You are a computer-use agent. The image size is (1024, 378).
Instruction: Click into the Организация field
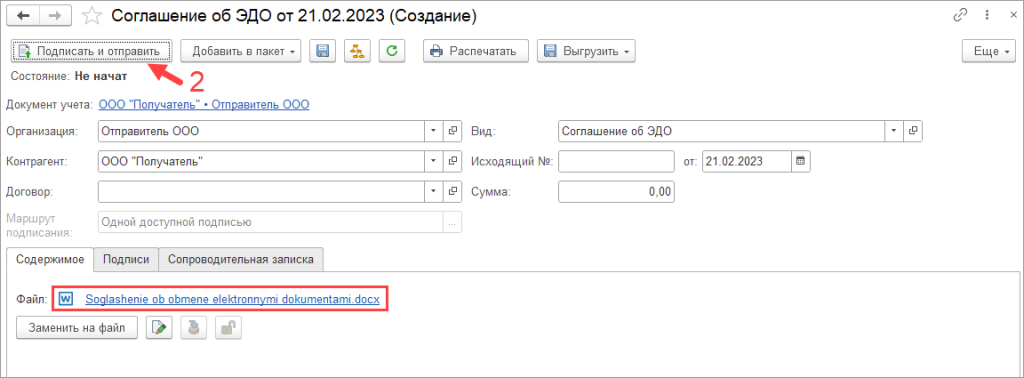[x=261, y=131]
